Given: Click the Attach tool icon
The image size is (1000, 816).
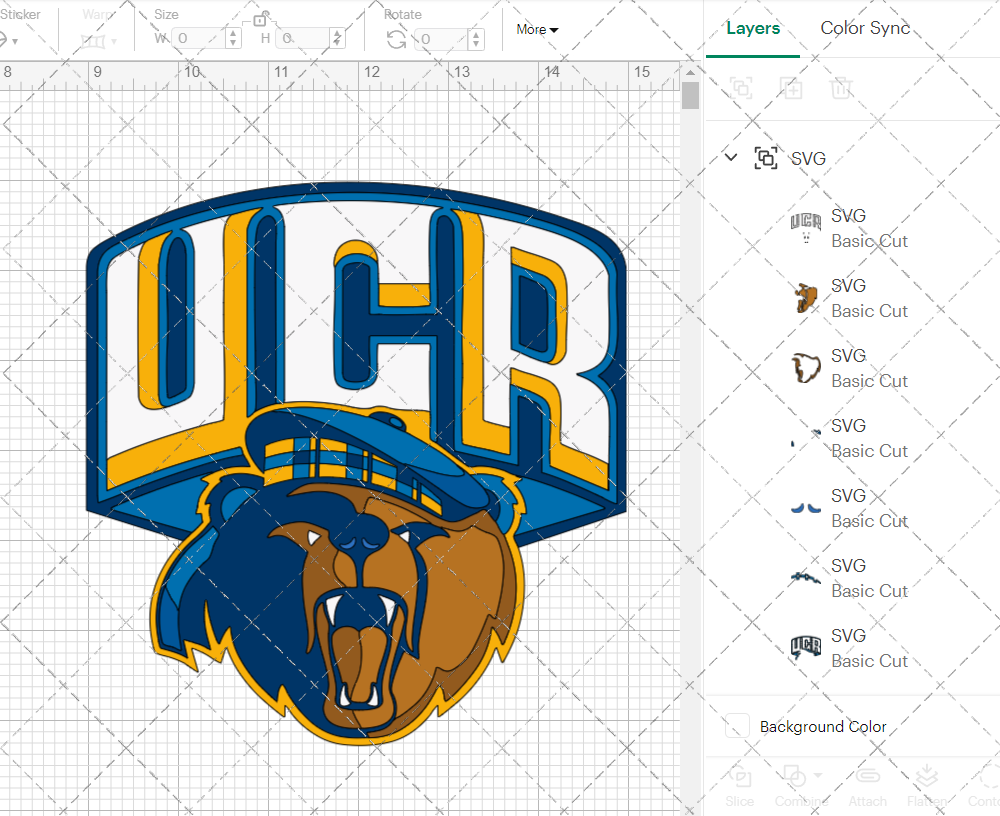Looking at the screenshot, I should 867,779.
